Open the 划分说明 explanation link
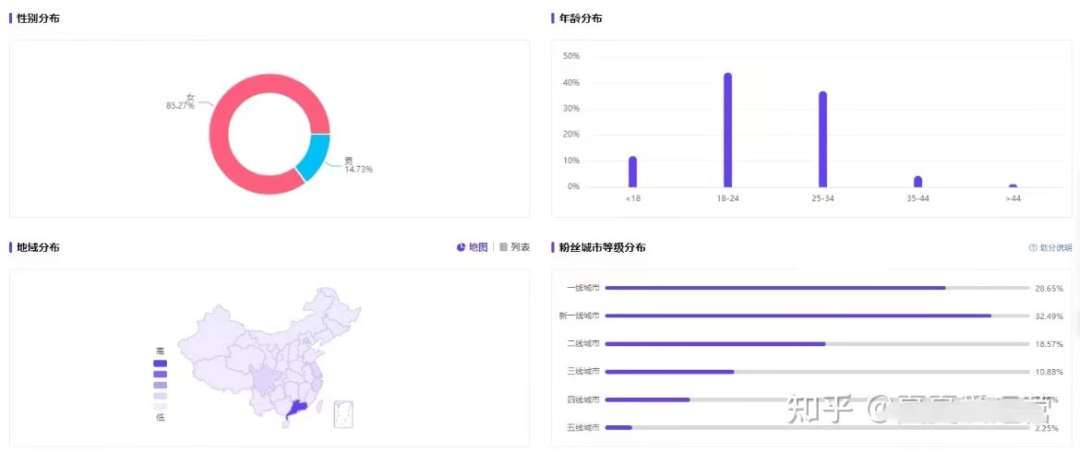This screenshot has height=453, width=1080. 1050,247
